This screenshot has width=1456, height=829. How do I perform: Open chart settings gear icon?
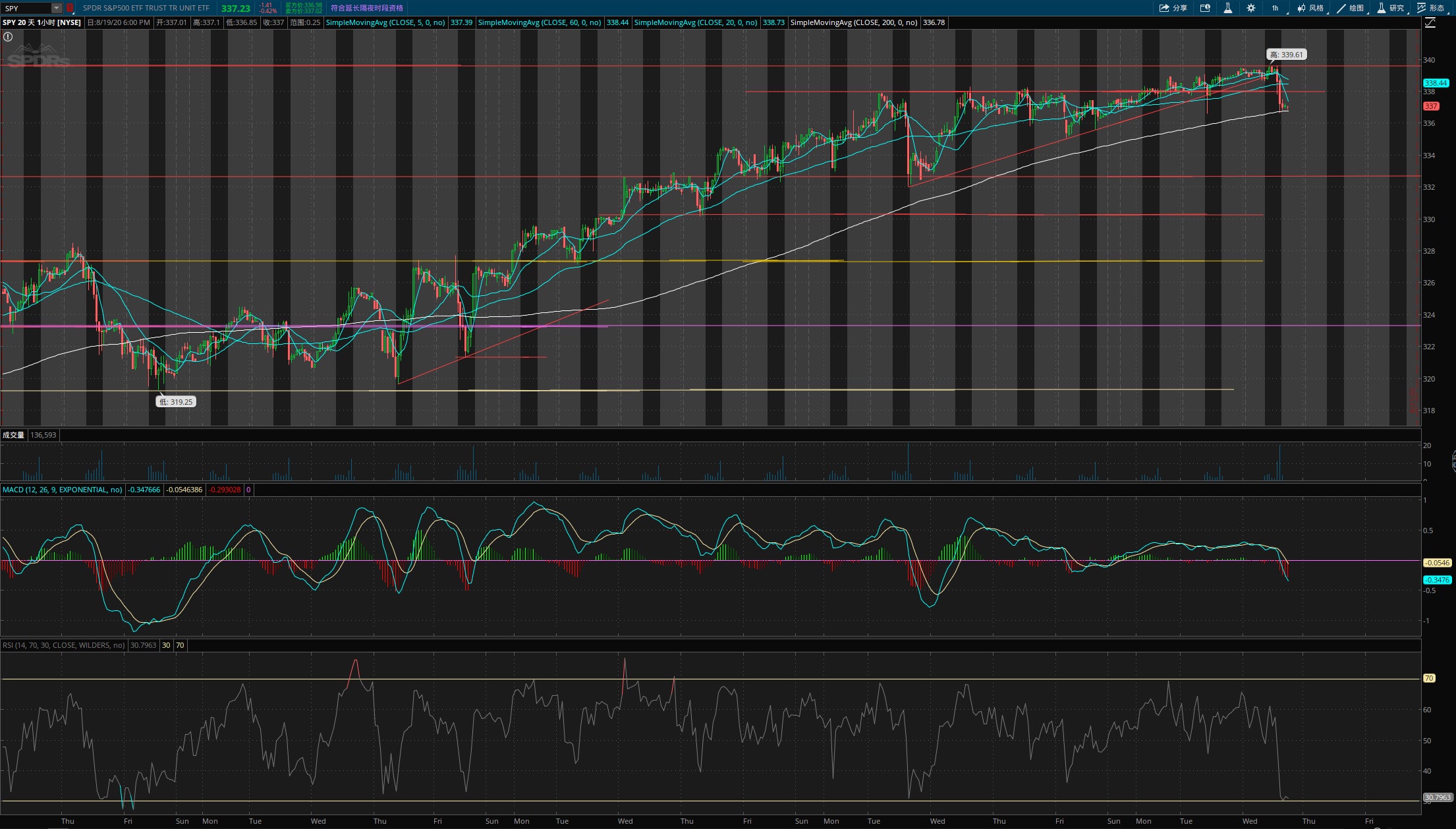pos(1250,8)
